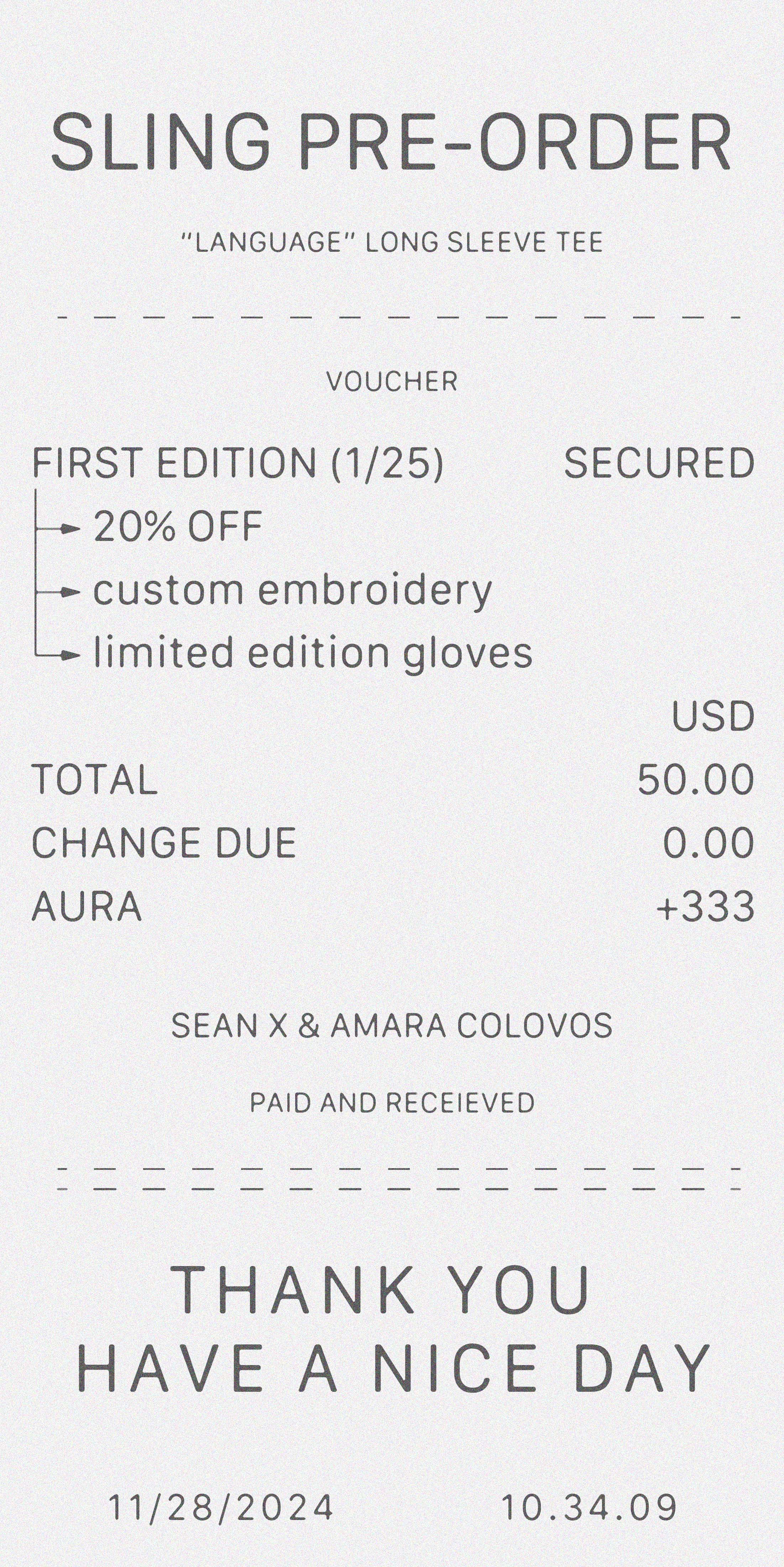Click the SECURED status text
The height and width of the screenshot is (1567, 784).
(x=659, y=463)
